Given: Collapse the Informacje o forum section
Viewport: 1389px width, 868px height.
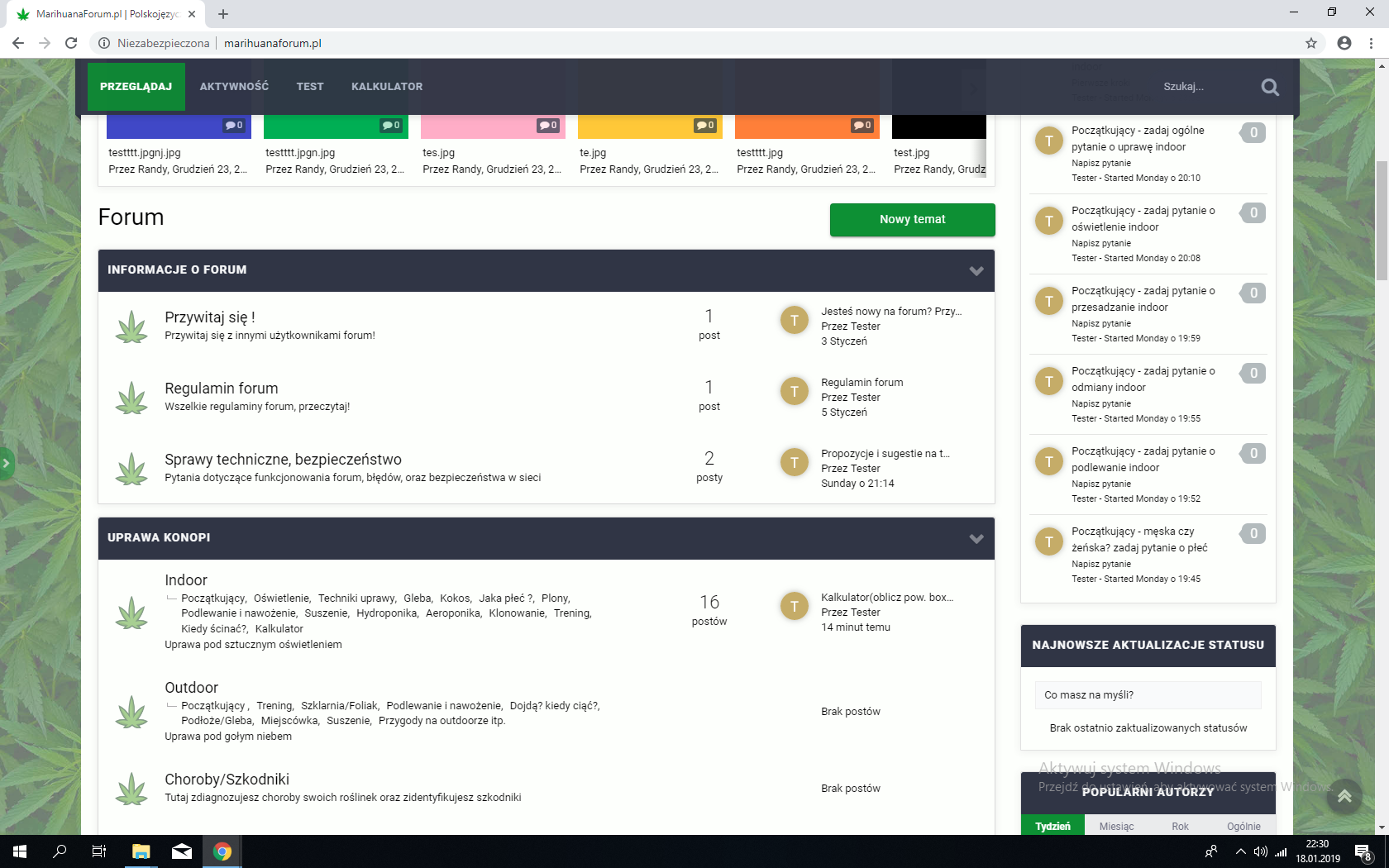Looking at the screenshot, I should point(976,271).
